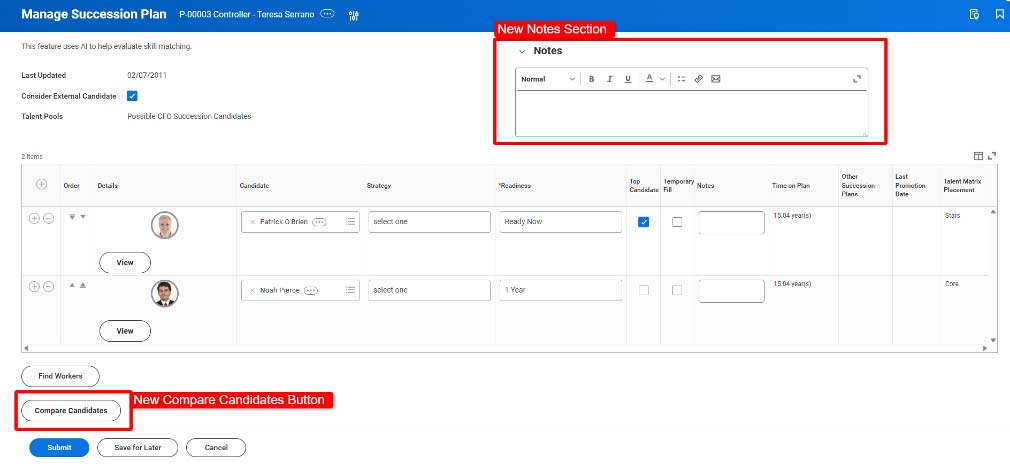Viewport: 1010px width, 467px height.
Task: Apply italic formatting in the Notes editor
Action: [x=609, y=79]
